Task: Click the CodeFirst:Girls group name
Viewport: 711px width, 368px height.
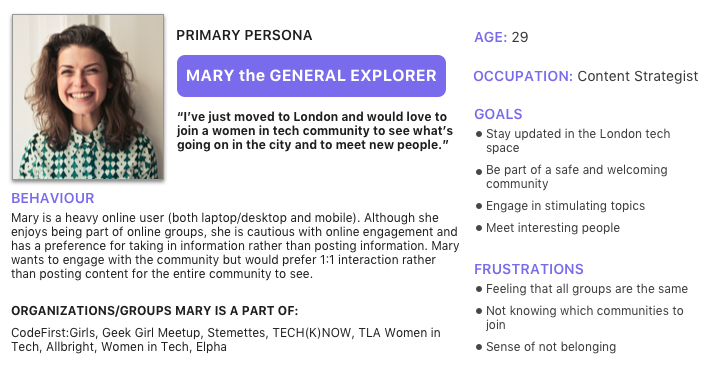Action: coord(54,333)
